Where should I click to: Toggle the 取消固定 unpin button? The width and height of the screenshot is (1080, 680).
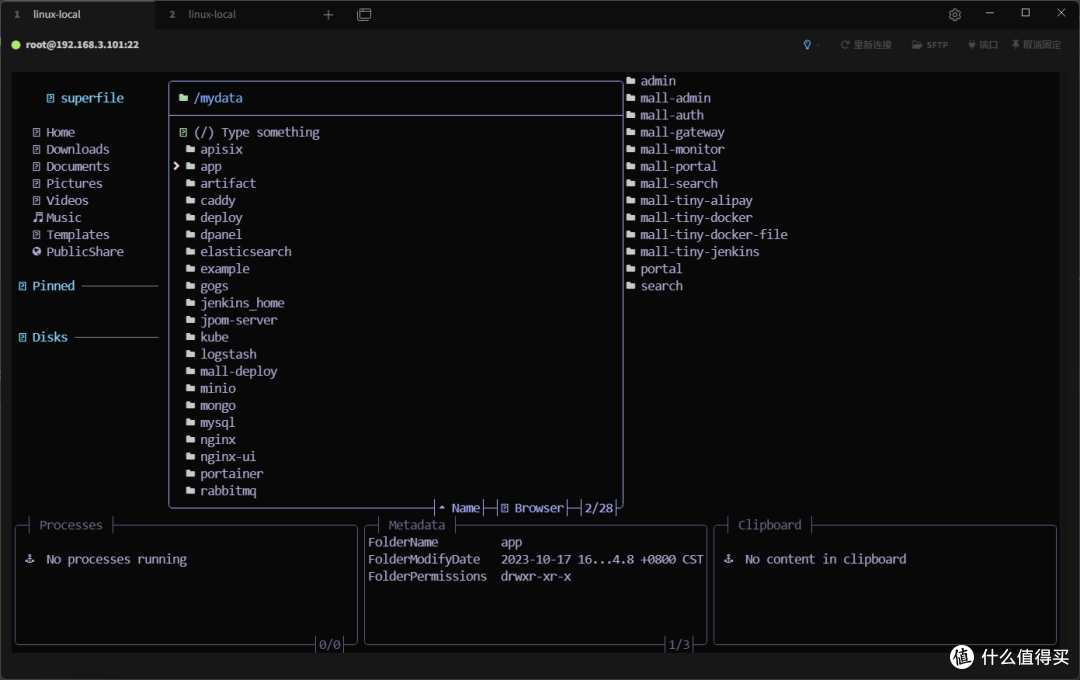1036,45
